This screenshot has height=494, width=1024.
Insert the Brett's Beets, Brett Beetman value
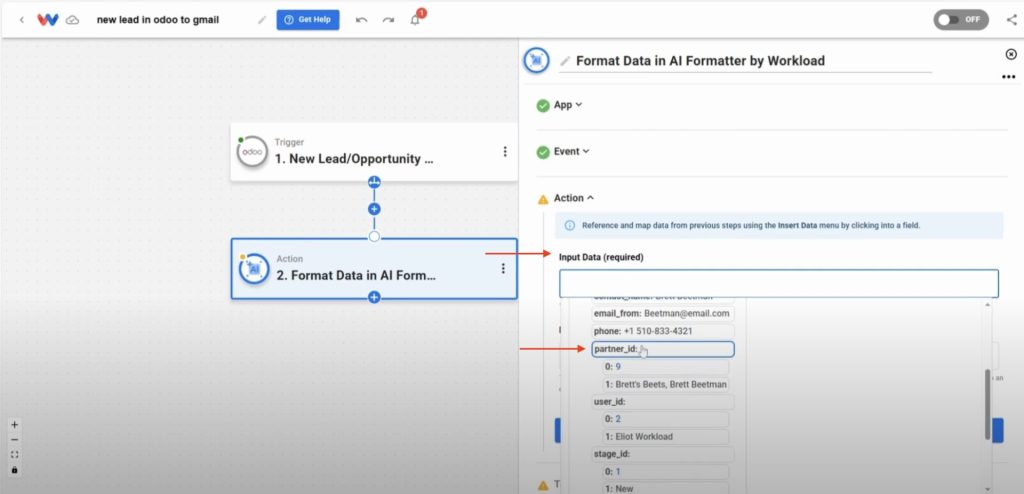(665, 384)
